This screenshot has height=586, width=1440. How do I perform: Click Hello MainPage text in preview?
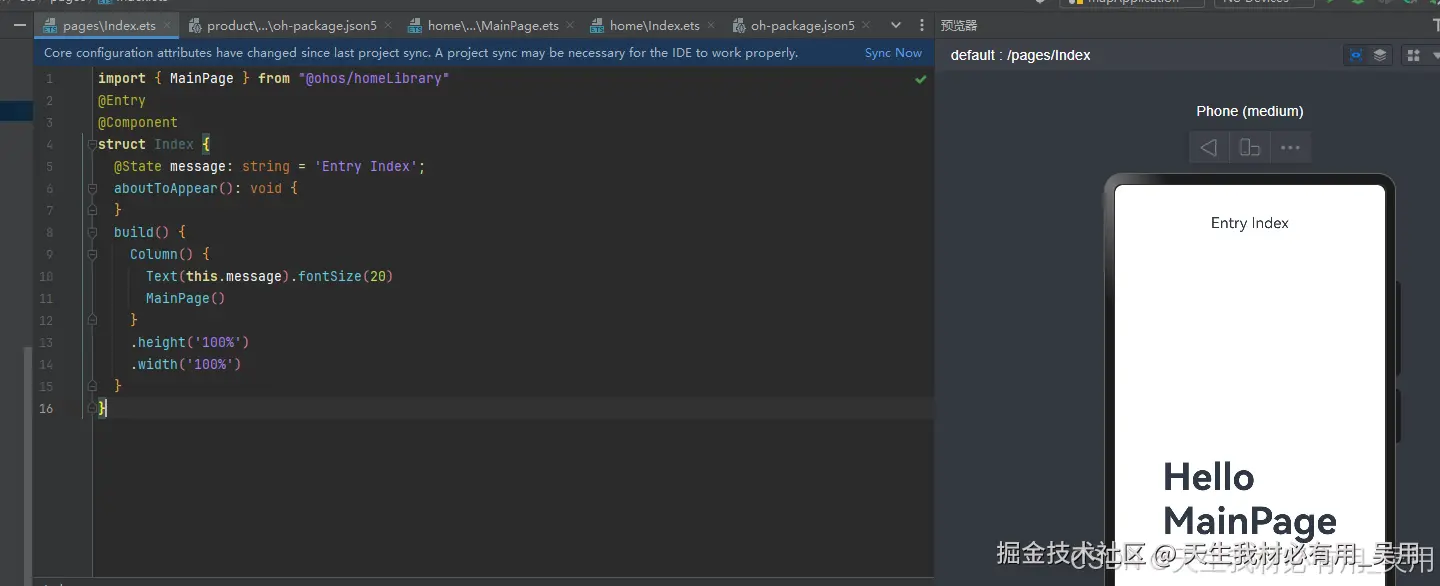(1250, 499)
